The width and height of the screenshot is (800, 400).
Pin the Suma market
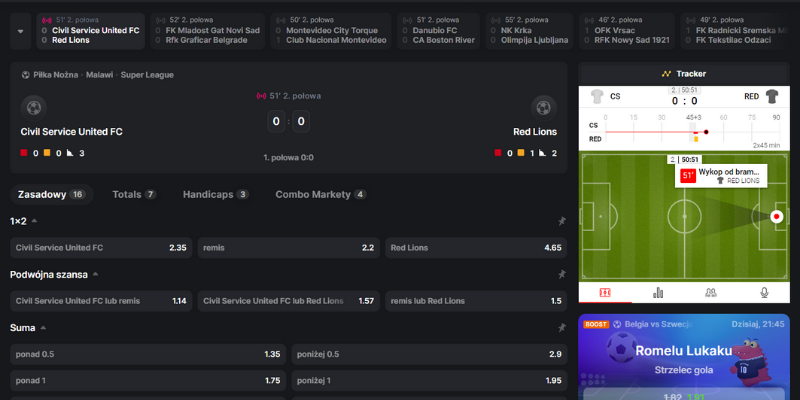(562, 327)
